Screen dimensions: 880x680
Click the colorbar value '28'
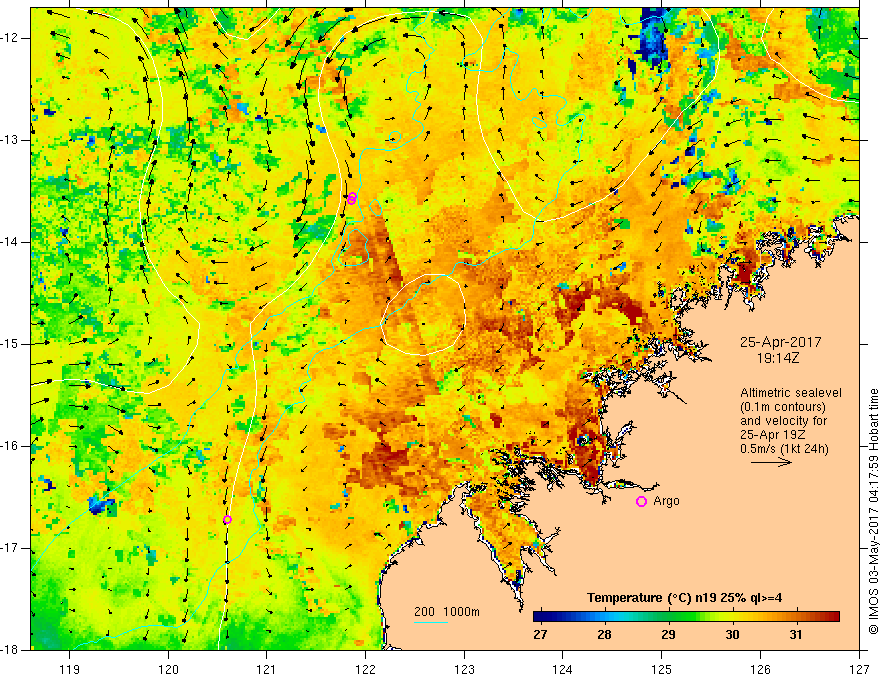pyautogui.click(x=604, y=635)
